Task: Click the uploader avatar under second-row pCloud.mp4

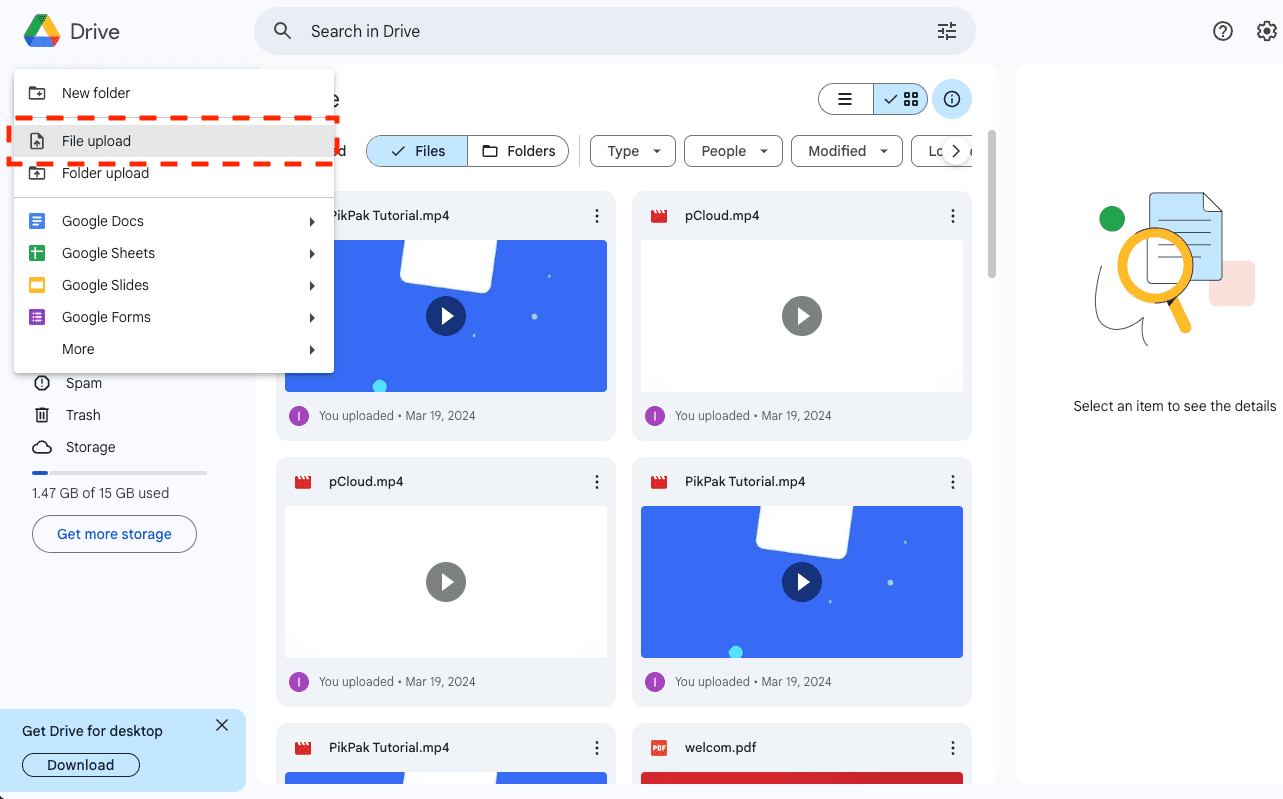Action: tap(298, 682)
